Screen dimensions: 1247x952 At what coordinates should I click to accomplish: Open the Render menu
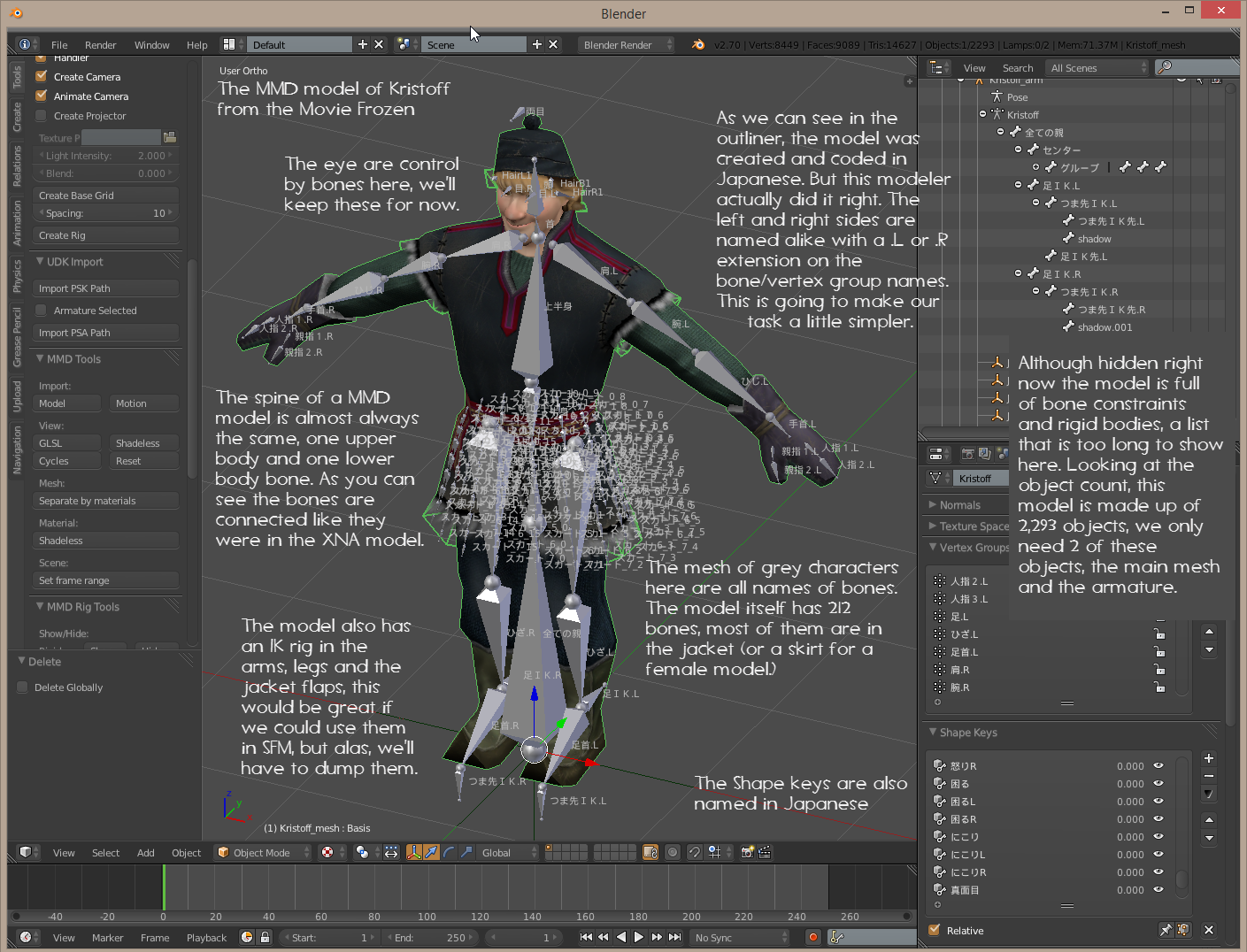click(x=101, y=44)
